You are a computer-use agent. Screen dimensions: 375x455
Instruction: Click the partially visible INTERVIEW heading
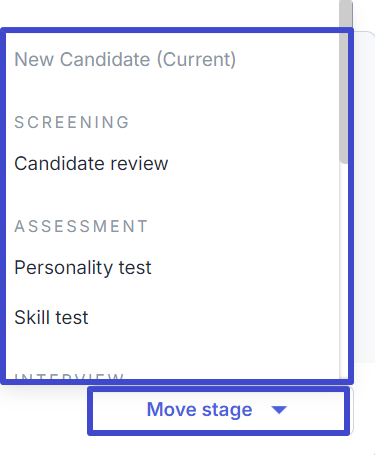(x=69, y=376)
